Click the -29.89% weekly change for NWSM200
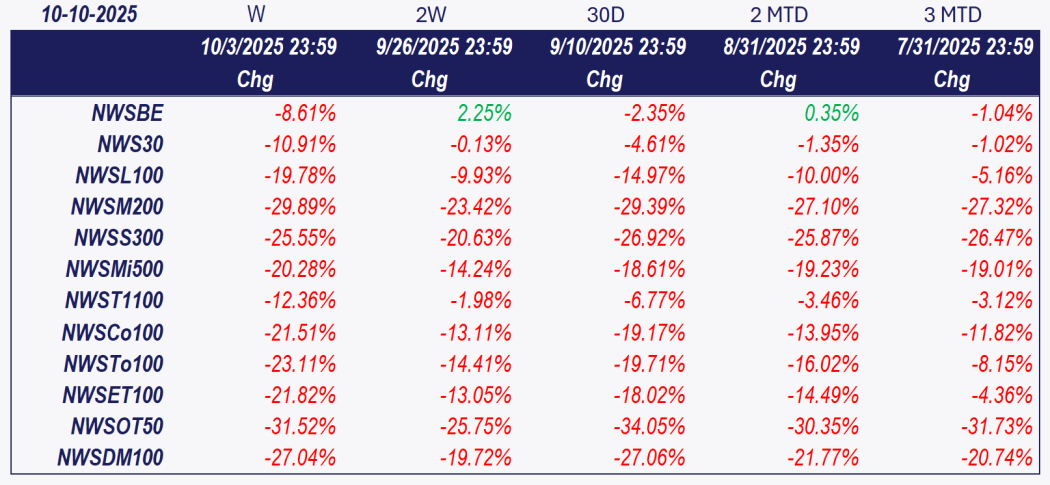1050x485 pixels. tap(300, 207)
